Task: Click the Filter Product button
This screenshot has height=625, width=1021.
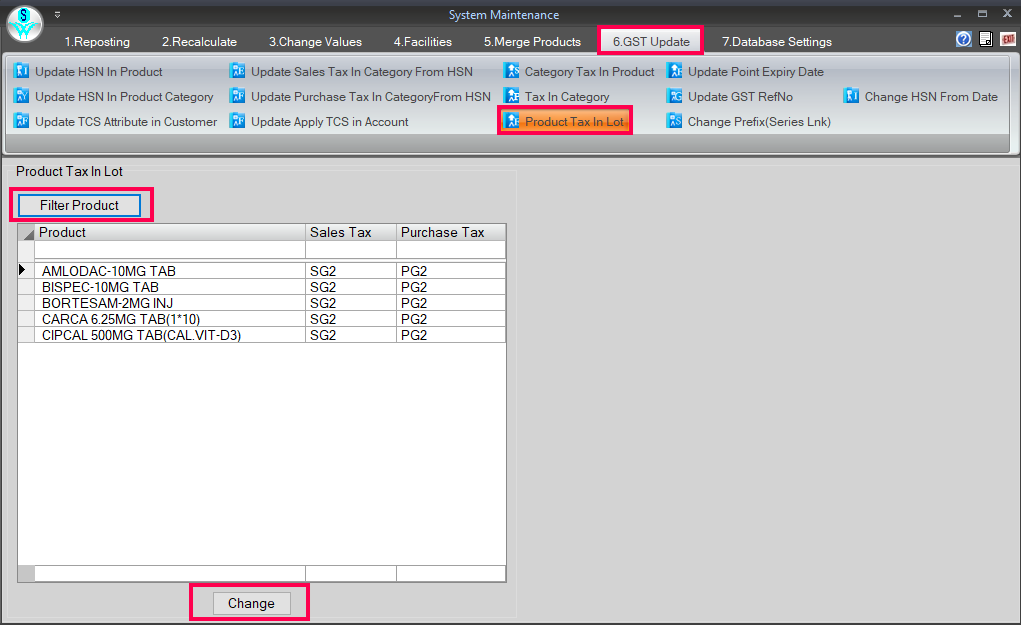Action: [79, 205]
